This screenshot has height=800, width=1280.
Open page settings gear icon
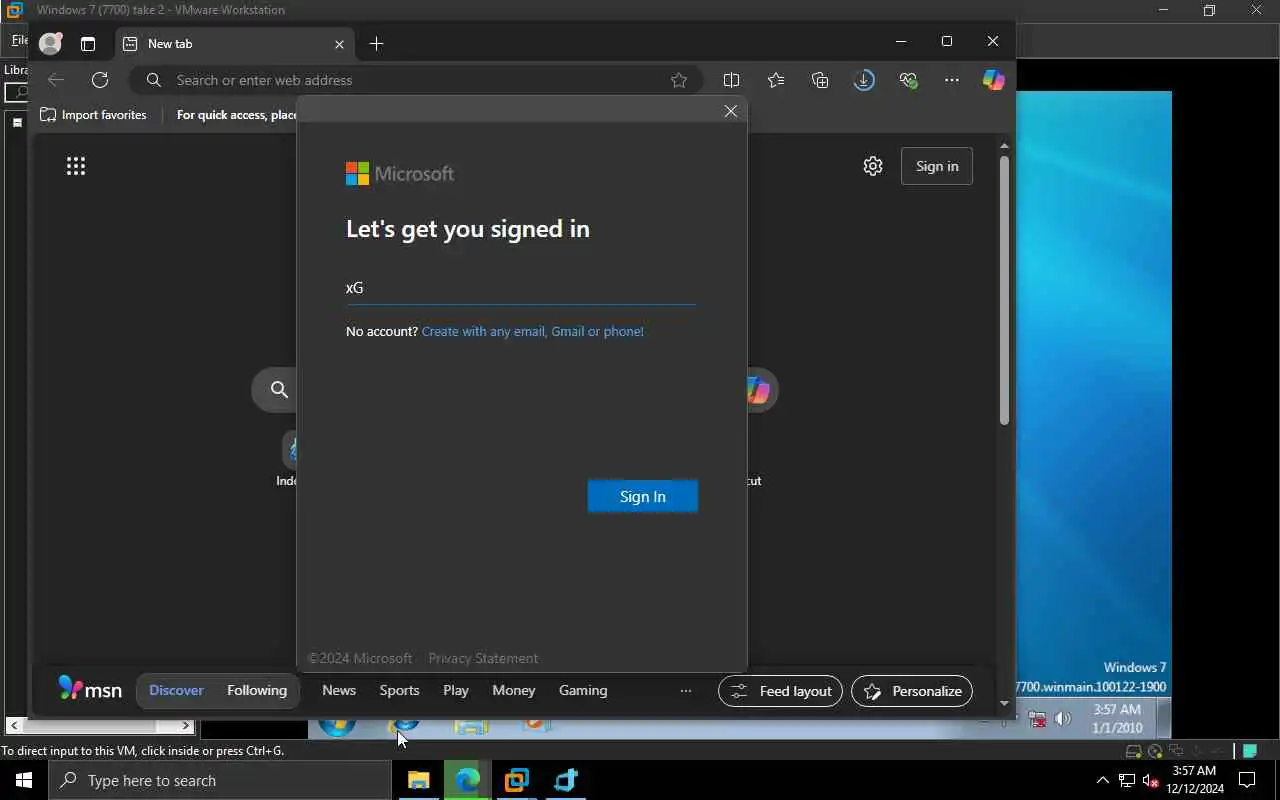[x=873, y=166]
